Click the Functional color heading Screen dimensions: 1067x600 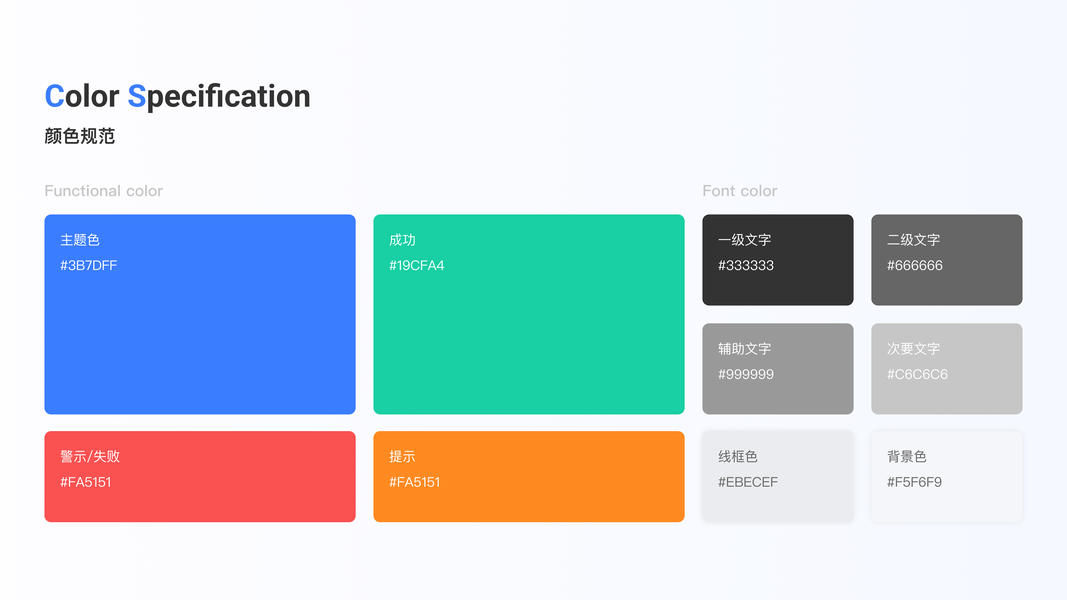pos(103,191)
